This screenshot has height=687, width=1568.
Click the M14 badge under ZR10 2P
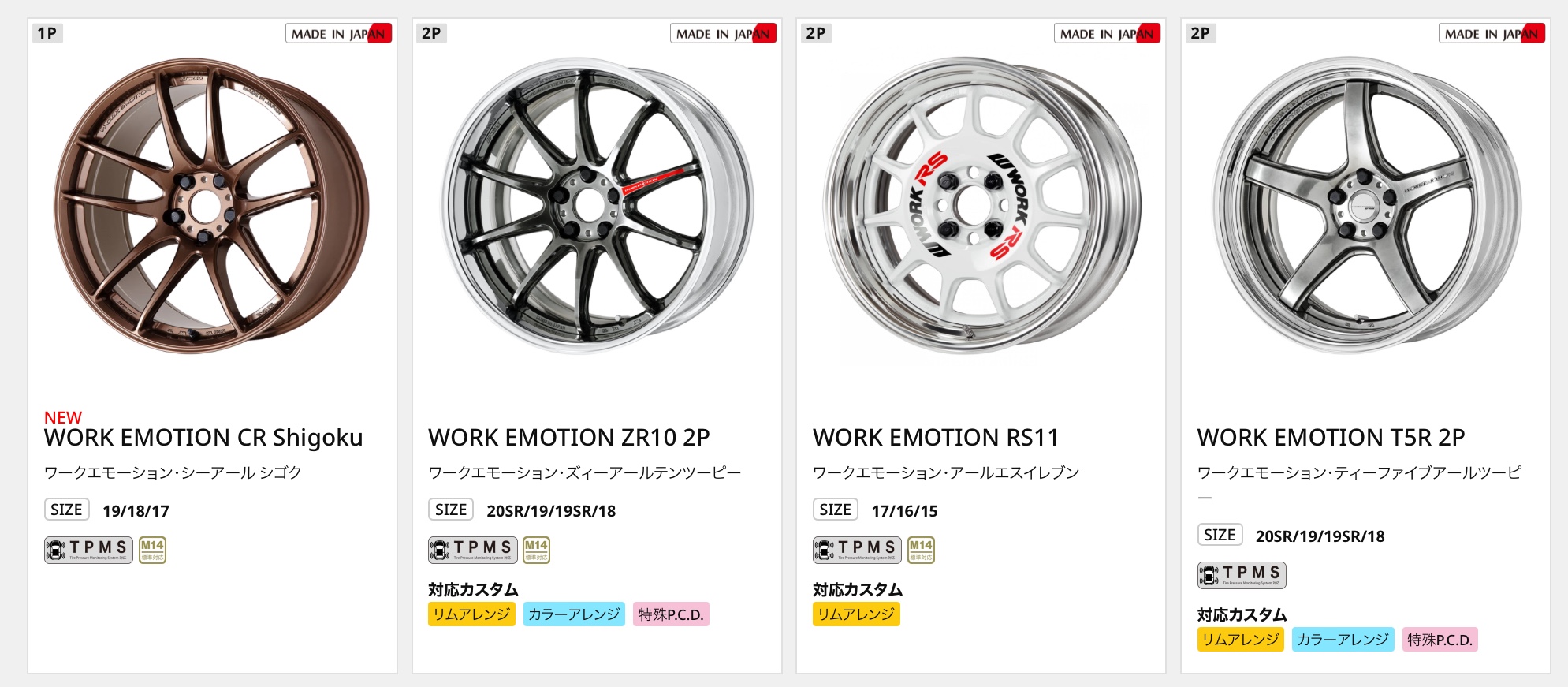[536, 550]
